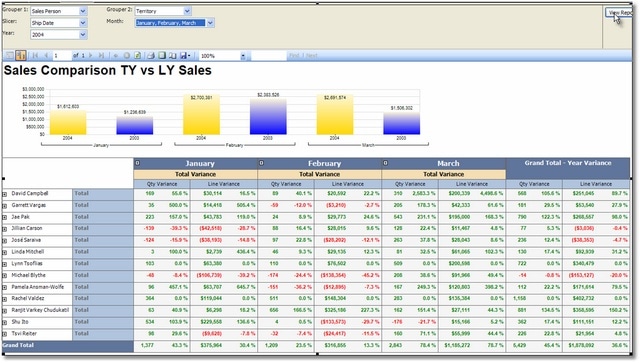The width and height of the screenshot is (640, 363).
Task: Click the find text input field
Action: [269, 56]
